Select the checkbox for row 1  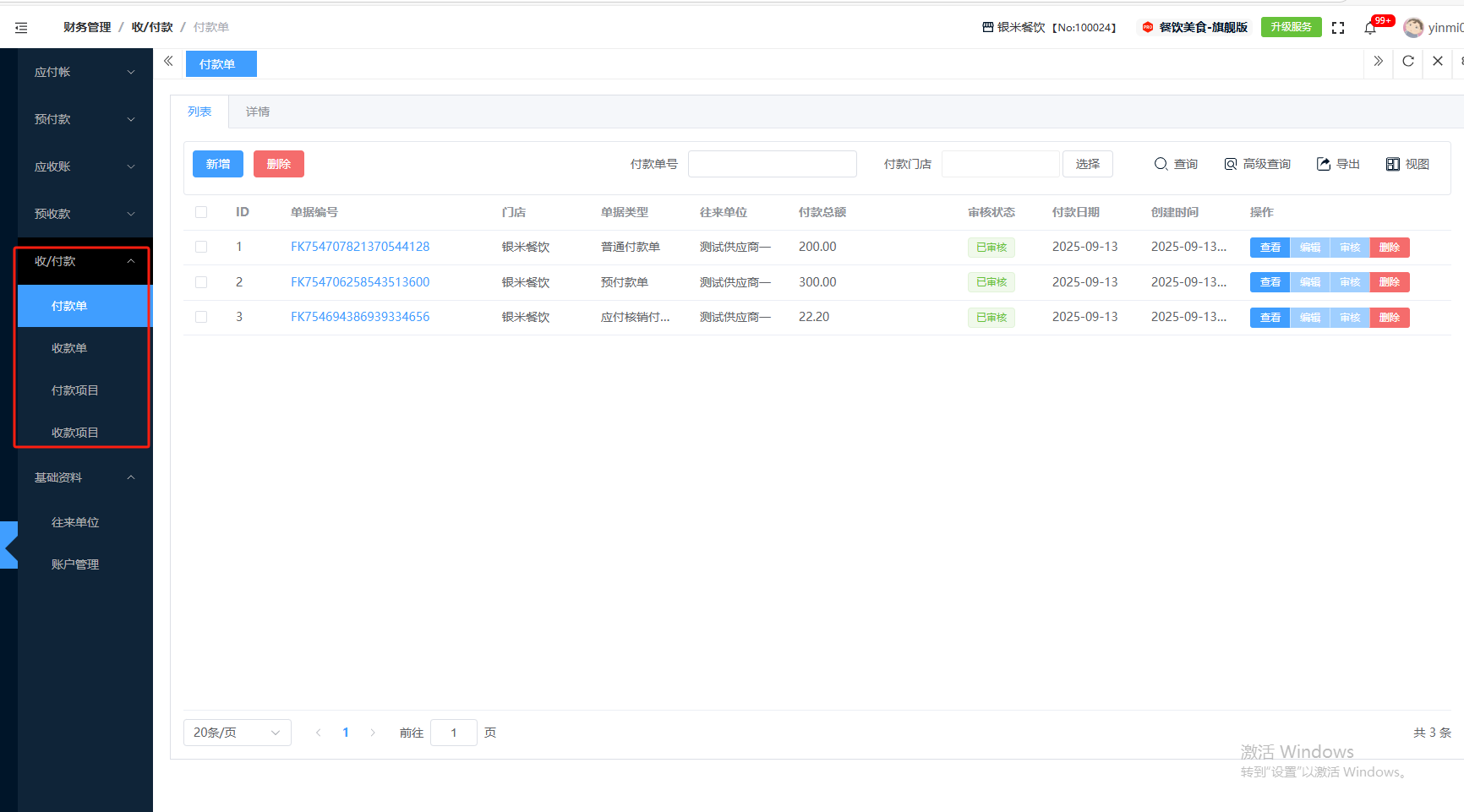click(x=201, y=247)
